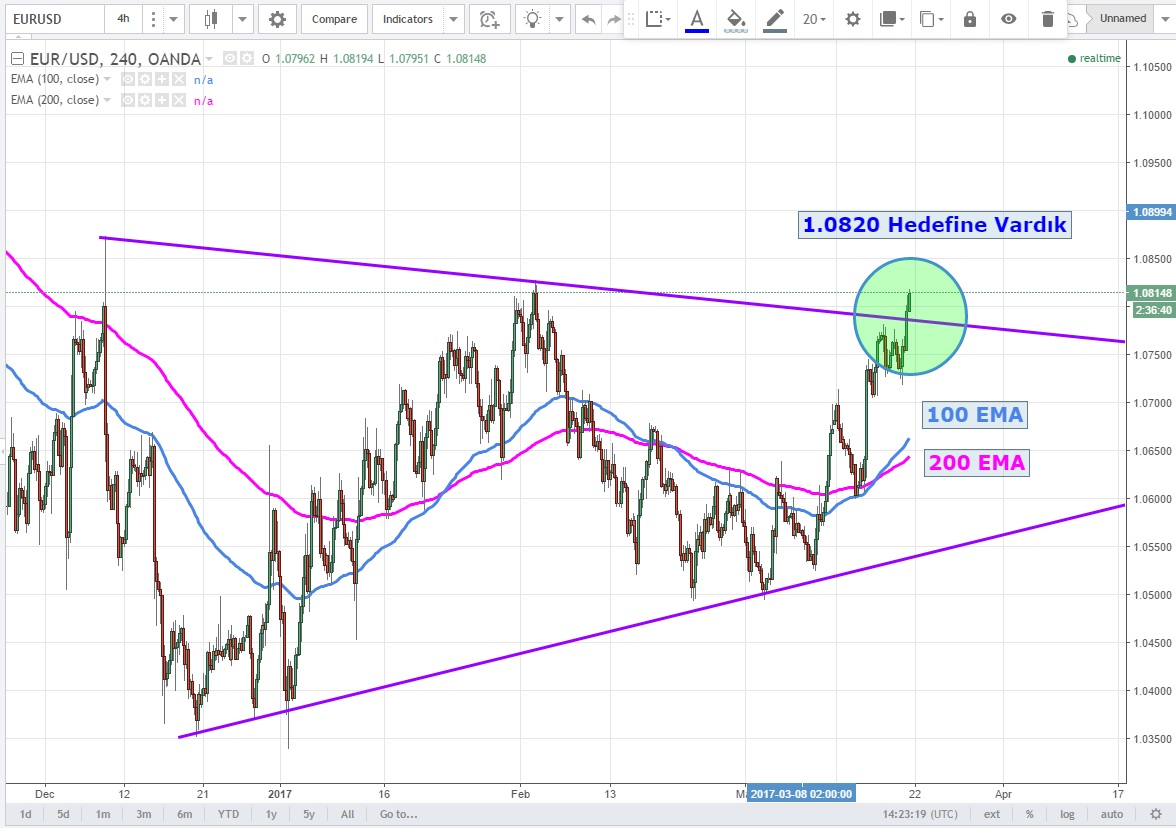Expand the Indicators dropdown arrow
Viewport: 1176px width, 828px height.
point(454,19)
